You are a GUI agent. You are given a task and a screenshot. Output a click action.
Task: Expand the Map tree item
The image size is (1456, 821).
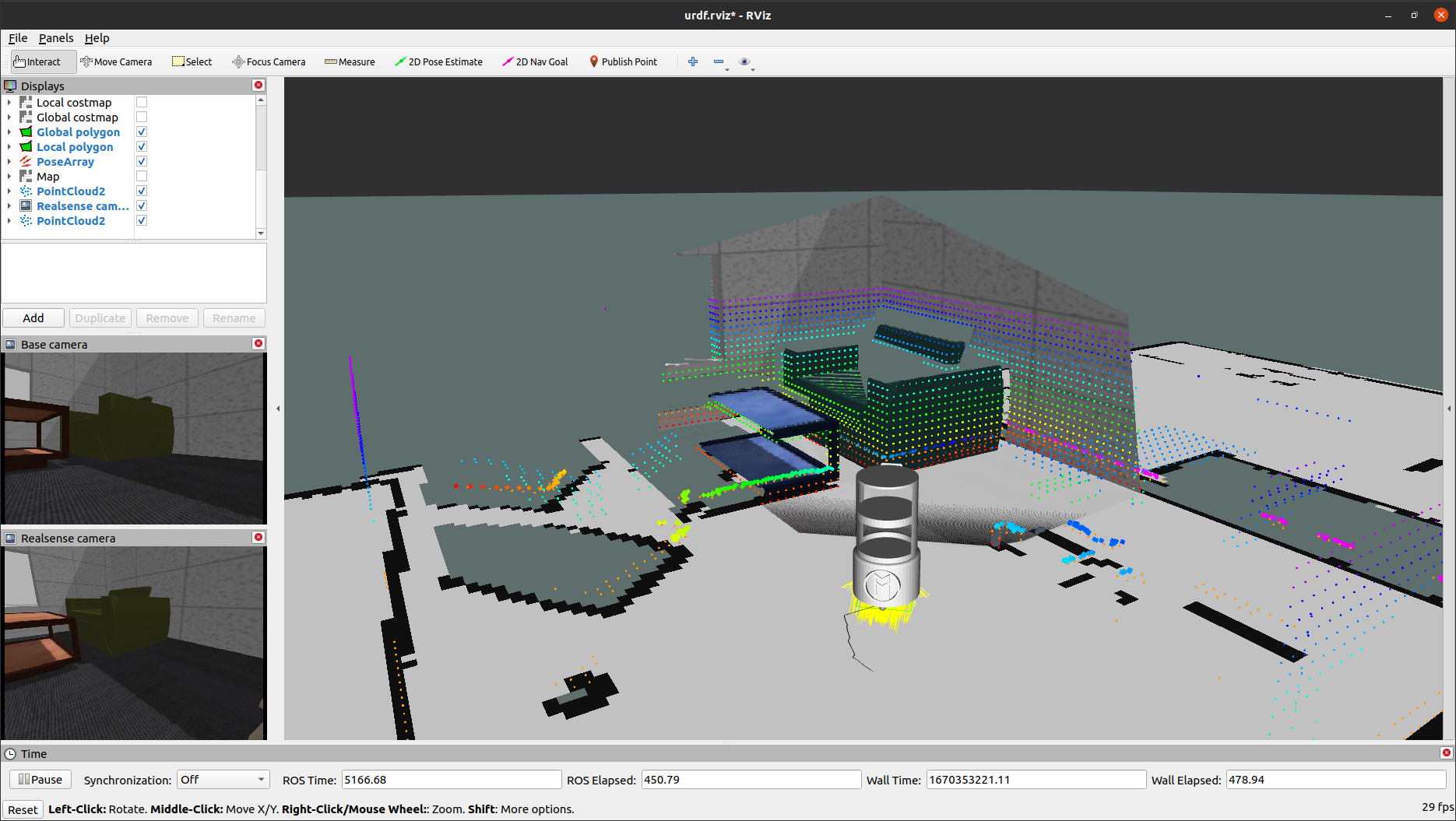coord(9,176)
